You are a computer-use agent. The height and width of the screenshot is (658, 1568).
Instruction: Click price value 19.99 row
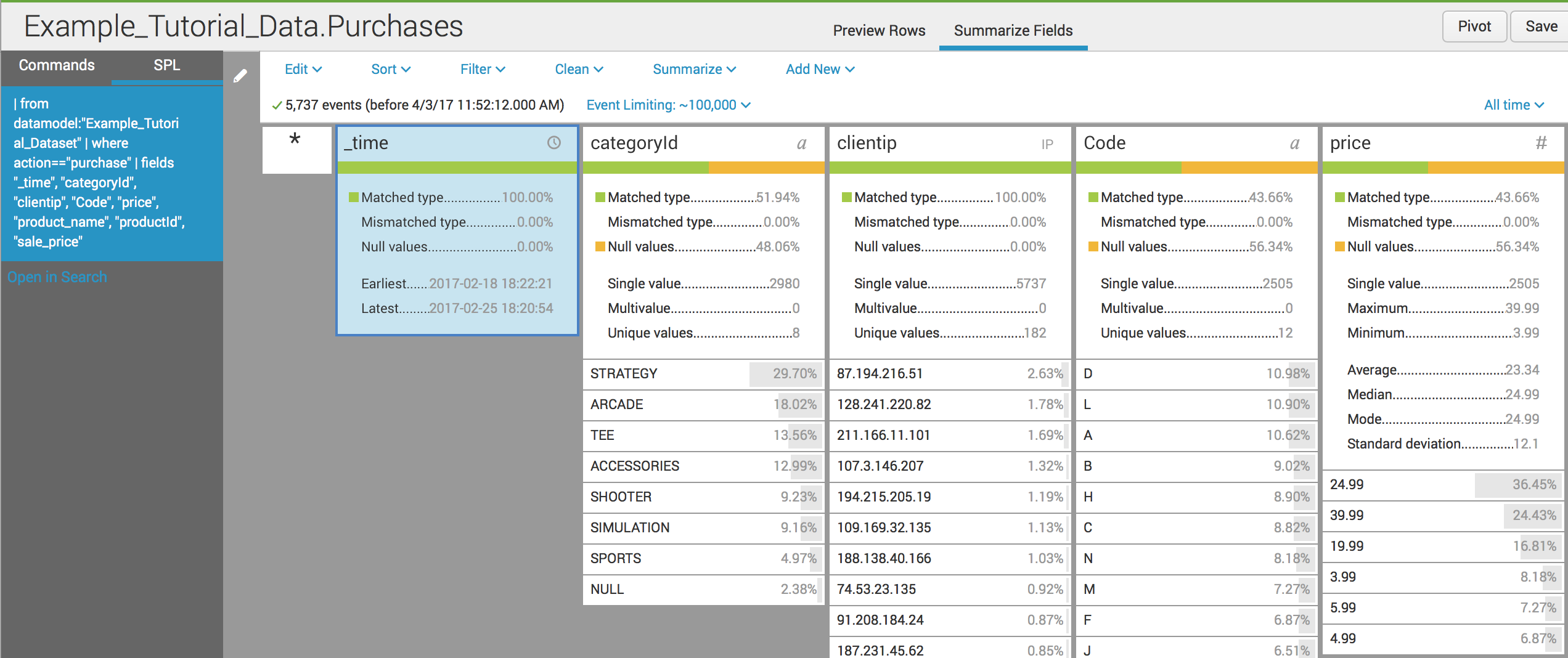(1443, 546)
